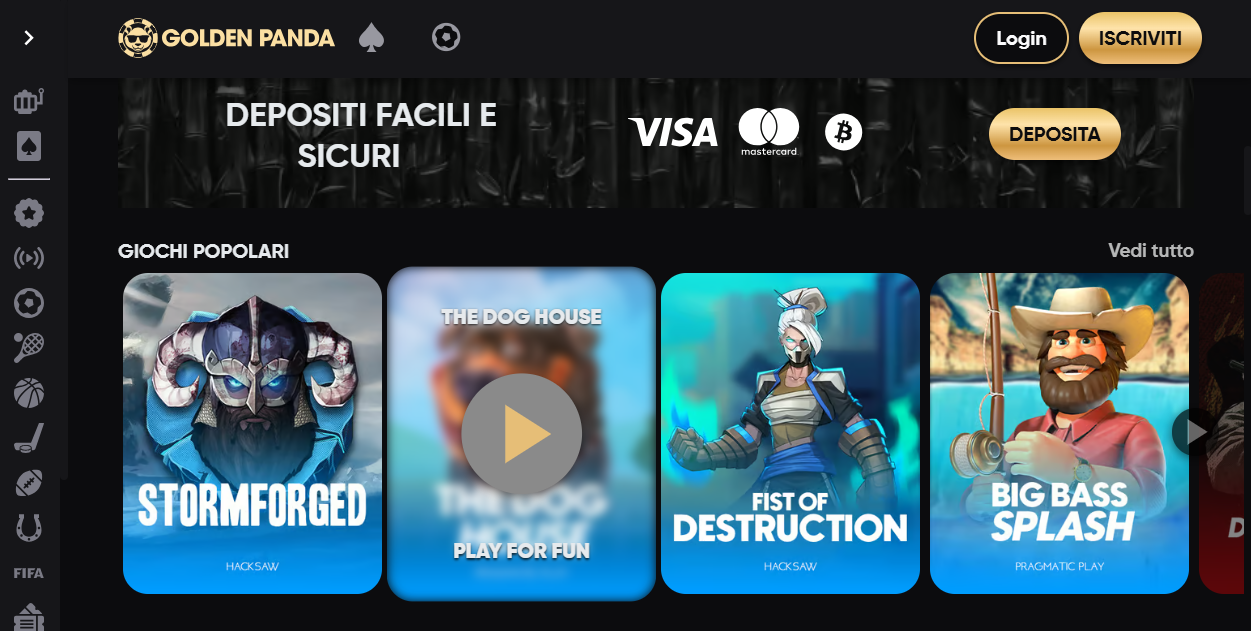Viewport: 1251px width, 631px height.
Task: Open the Stormforged game thumbnail
Action: pos(252,433)
